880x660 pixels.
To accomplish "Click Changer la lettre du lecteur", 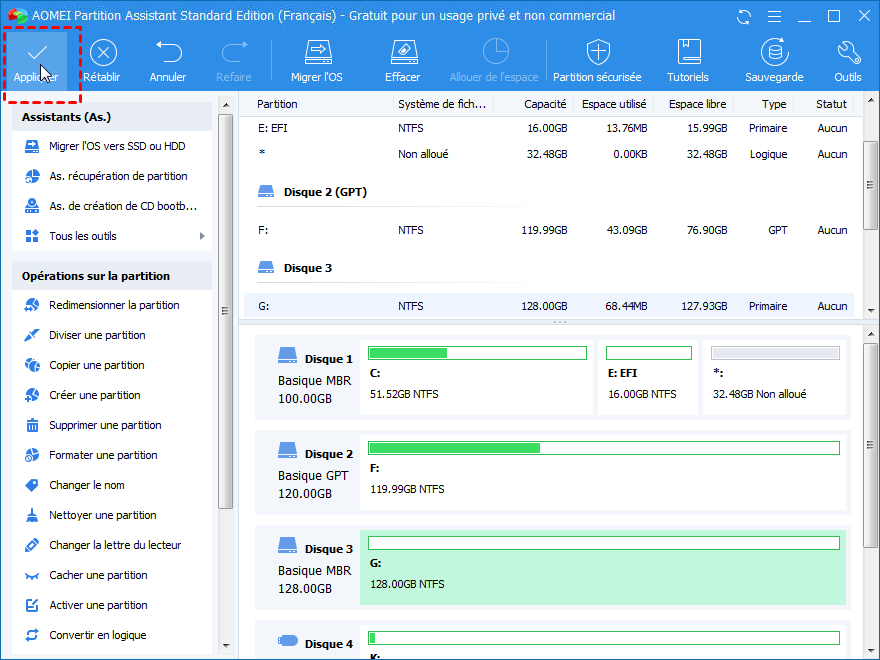I will (115, 545).
